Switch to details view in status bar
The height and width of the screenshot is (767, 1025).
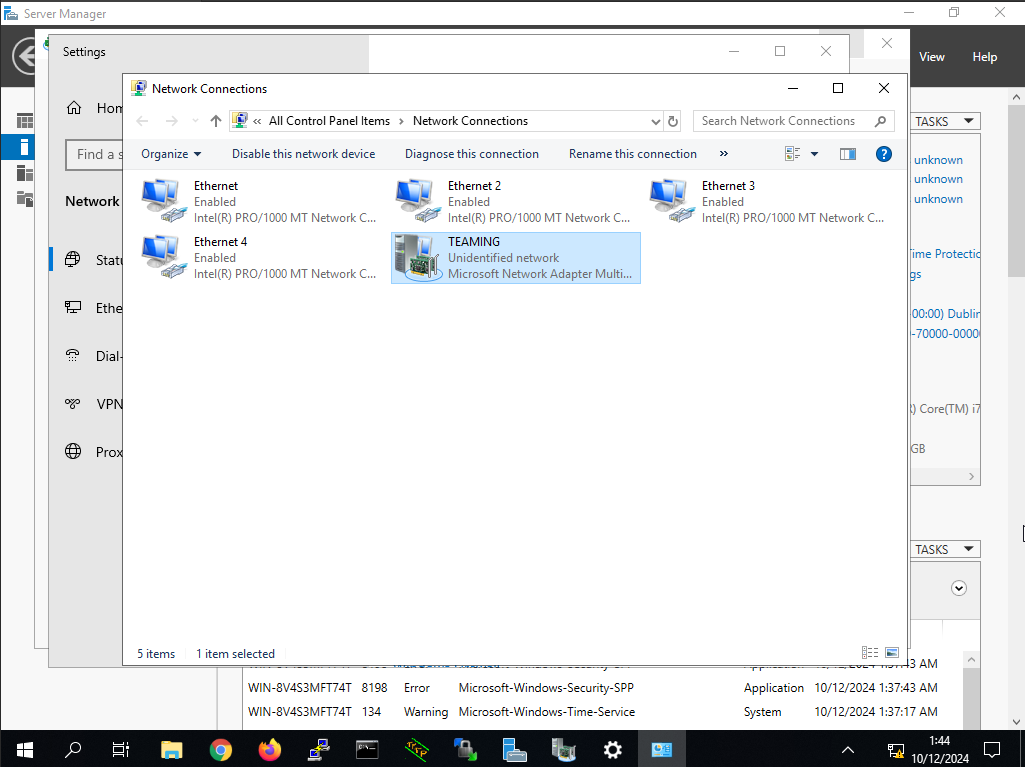(870, 653)
